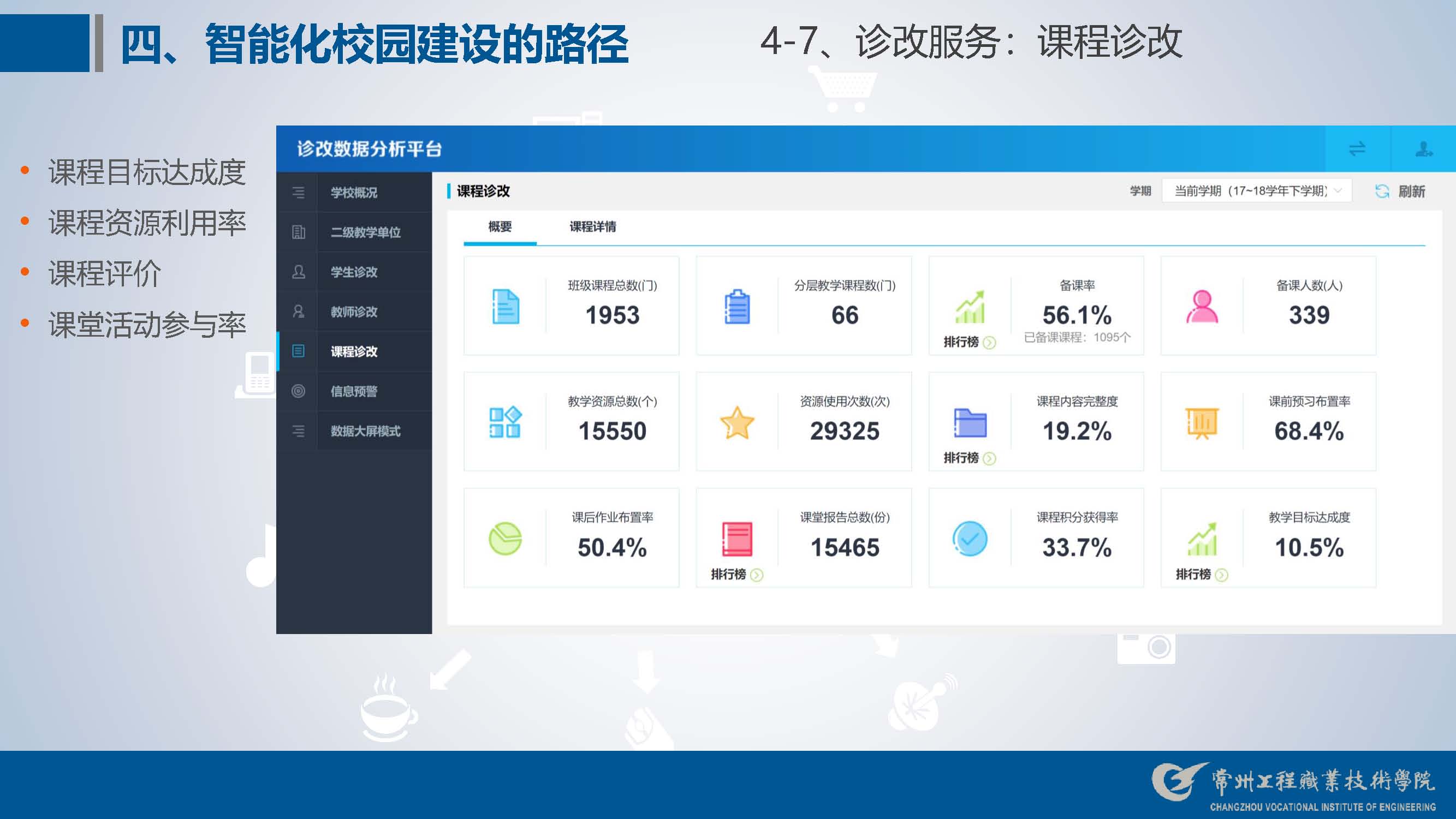Open the user profile icon in header

1423,148
